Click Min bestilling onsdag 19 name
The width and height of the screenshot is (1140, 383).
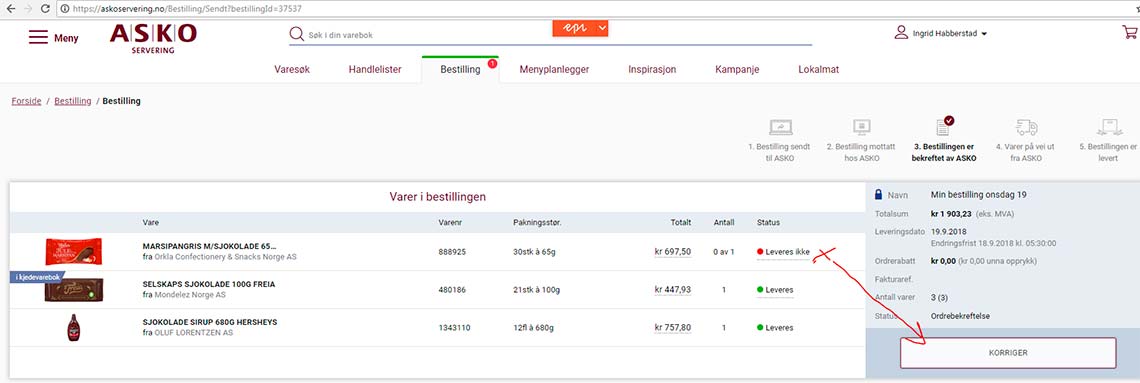[978, 195]
